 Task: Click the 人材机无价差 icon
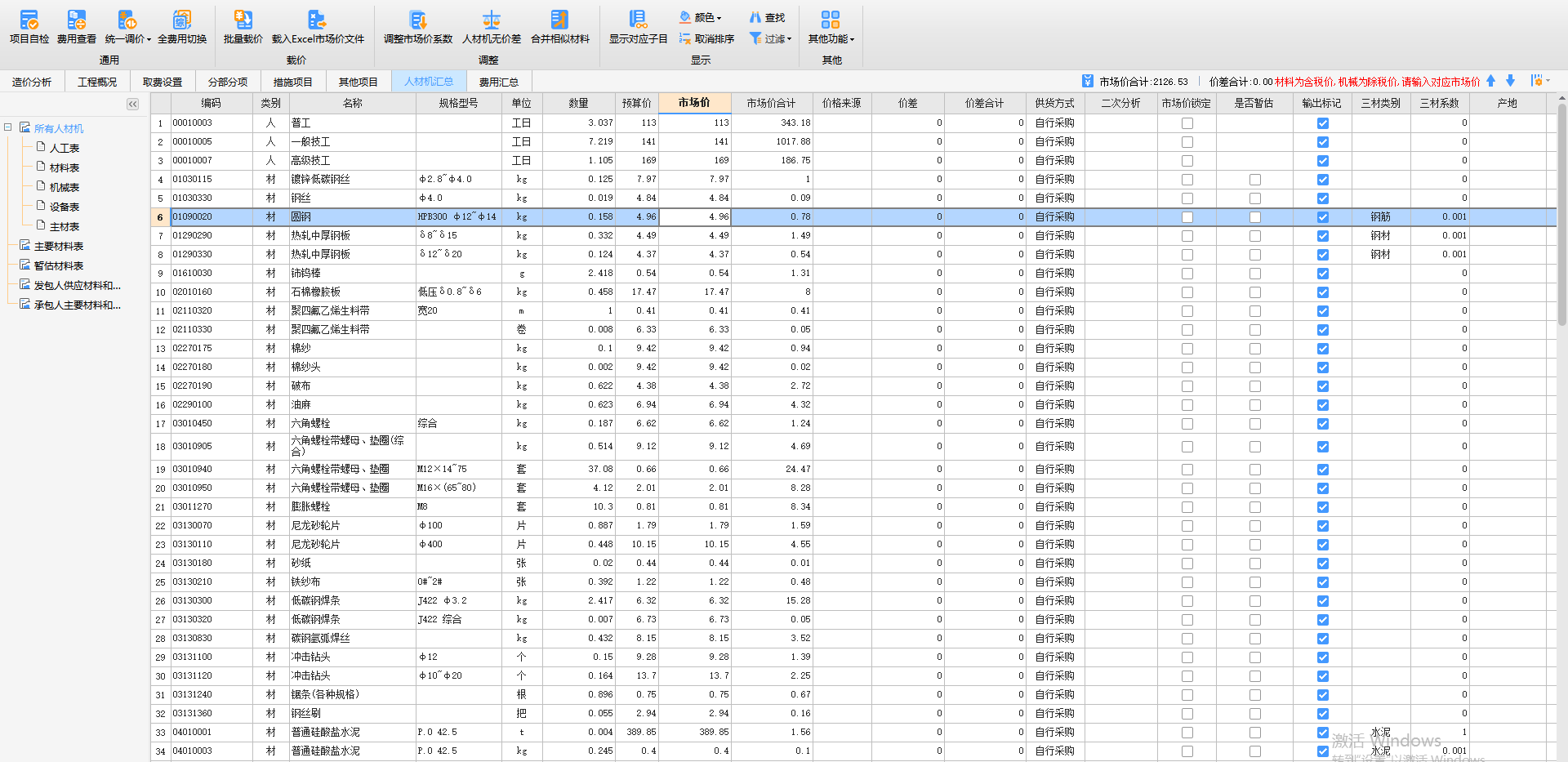[x=491, y=20]
